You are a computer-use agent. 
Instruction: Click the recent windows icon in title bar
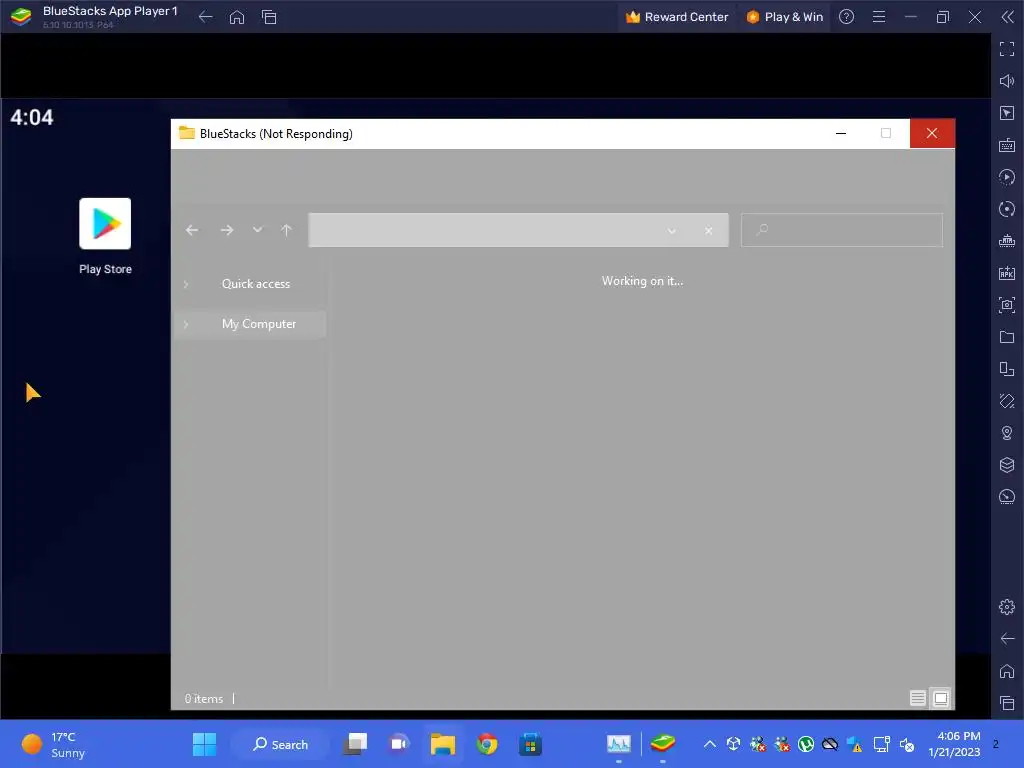[x=269, y=17]
